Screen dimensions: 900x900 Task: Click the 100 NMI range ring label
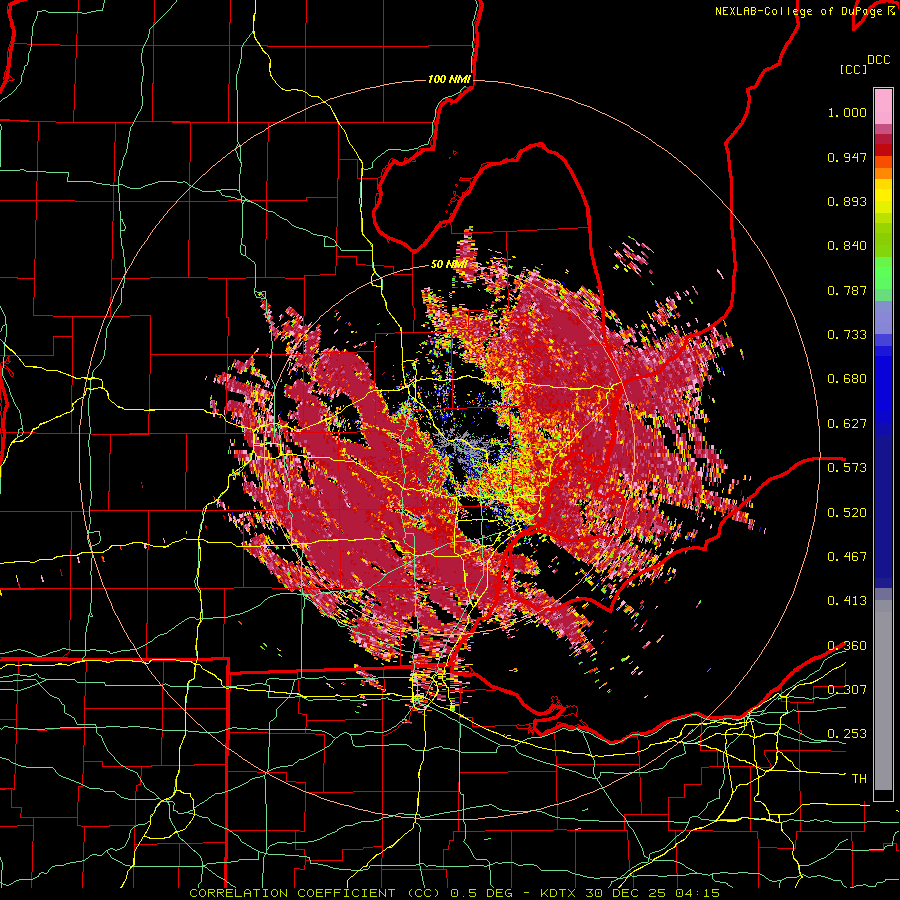click(x=449, y=79)
